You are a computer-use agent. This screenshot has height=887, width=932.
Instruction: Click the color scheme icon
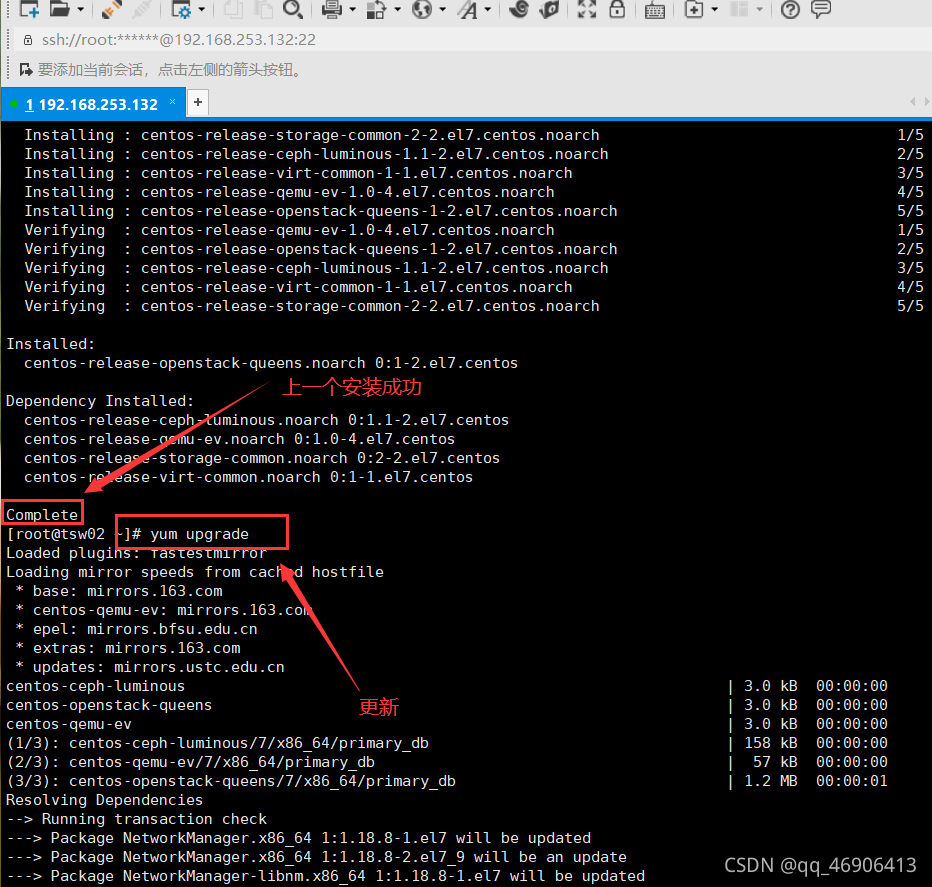[x=376, y=9]
